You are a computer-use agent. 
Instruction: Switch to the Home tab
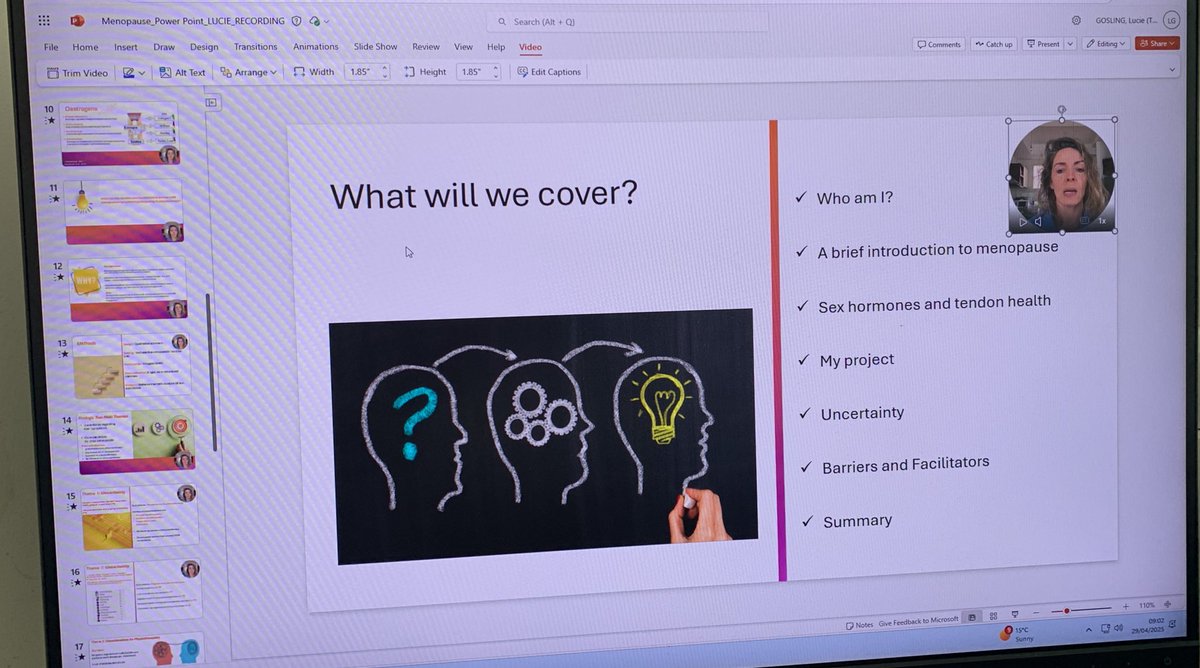85,47
